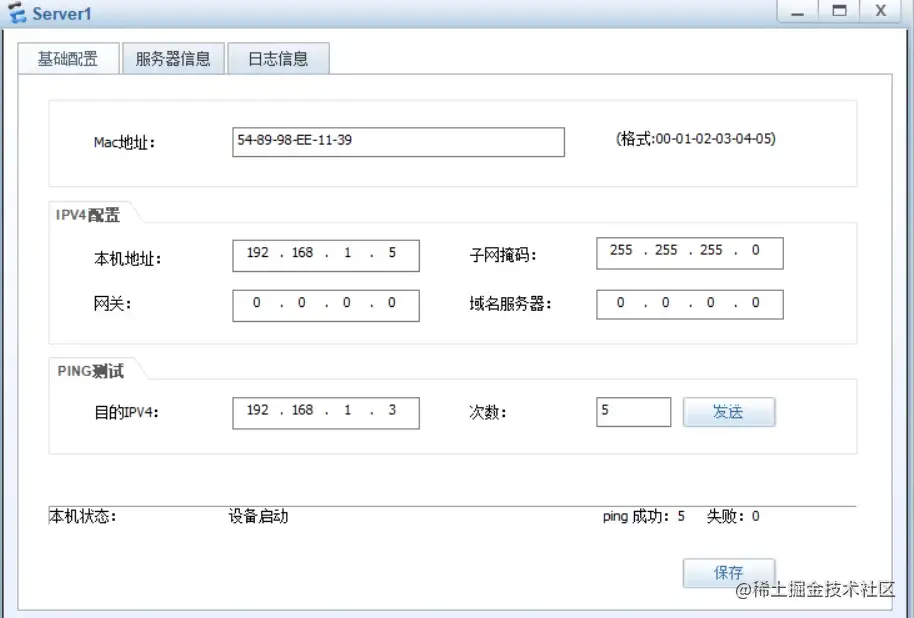The image size is (914, 618).
Task: Click the Mac地址: label
Action: click(x=124, y=142)
